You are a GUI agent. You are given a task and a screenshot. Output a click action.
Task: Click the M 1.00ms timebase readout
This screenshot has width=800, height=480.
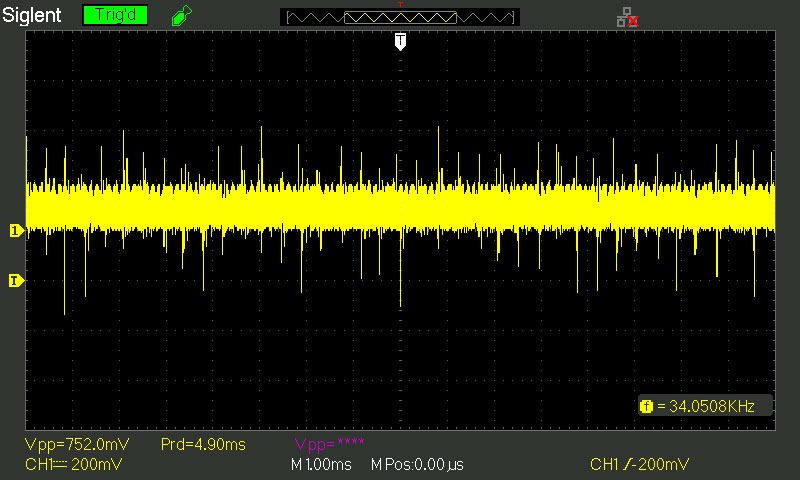pos(321,465)
